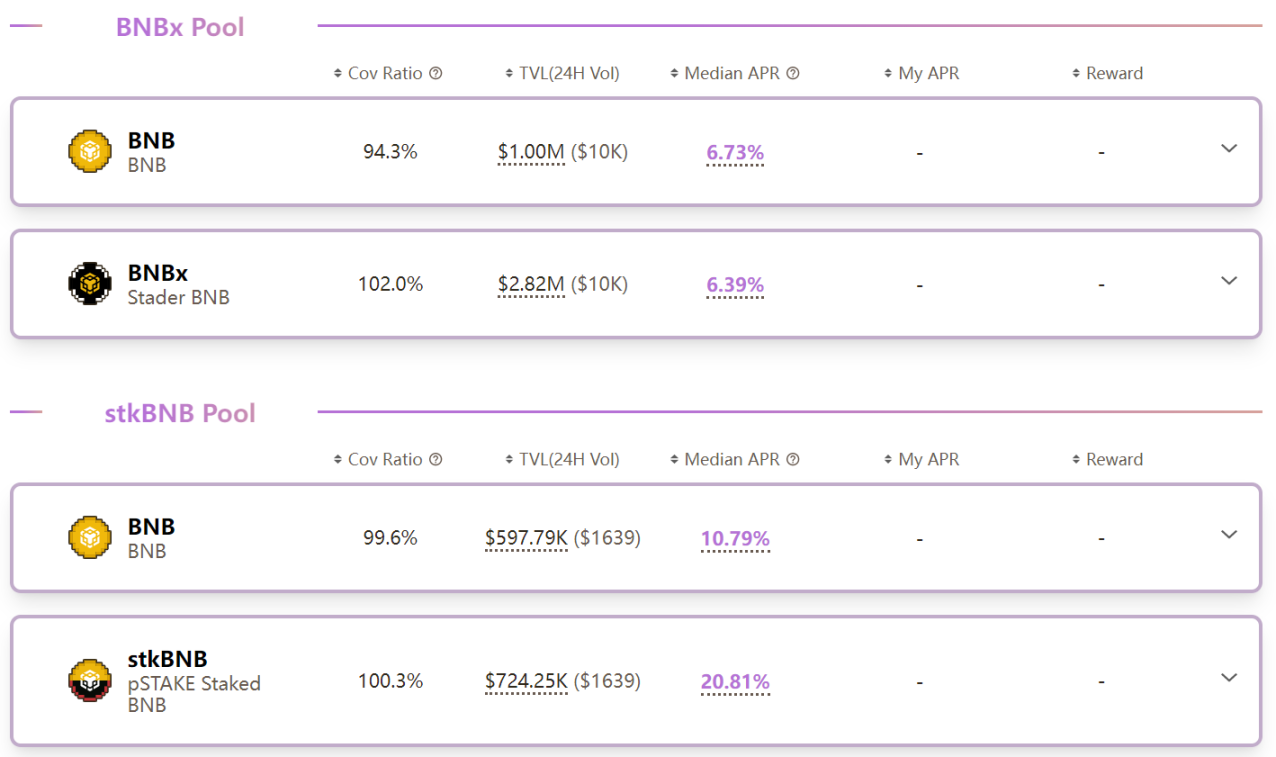Click the BNB token icon in stkBNB Pool
The height and width of the screenshot is (757, 1276).
90,538
